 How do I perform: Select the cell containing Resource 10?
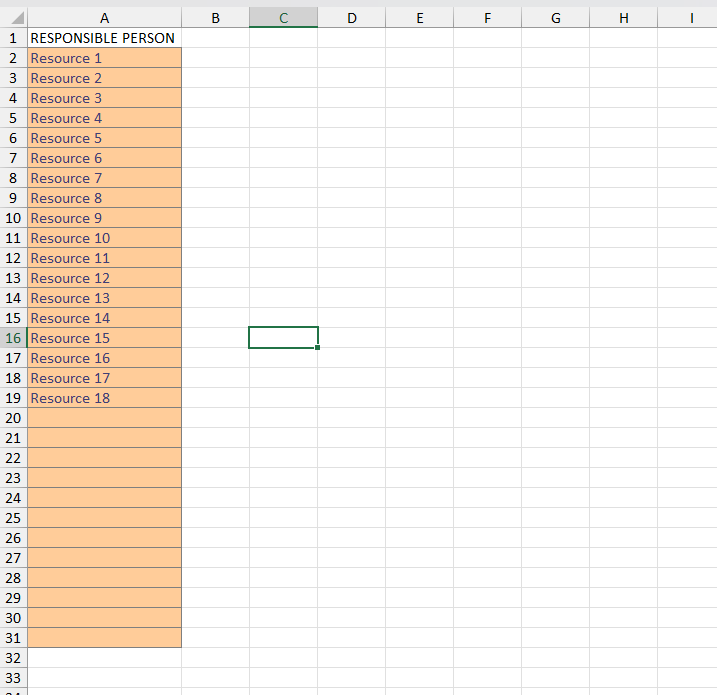105,238
